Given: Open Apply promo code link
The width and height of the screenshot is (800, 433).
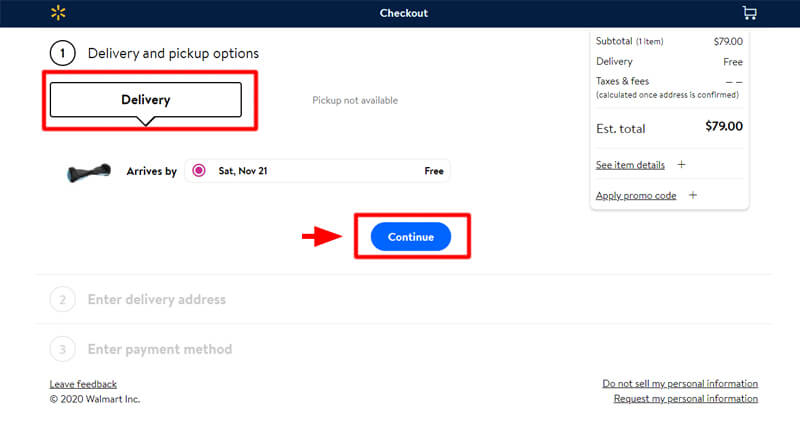Looking at the screenshot, I should [x=636, y=195].
